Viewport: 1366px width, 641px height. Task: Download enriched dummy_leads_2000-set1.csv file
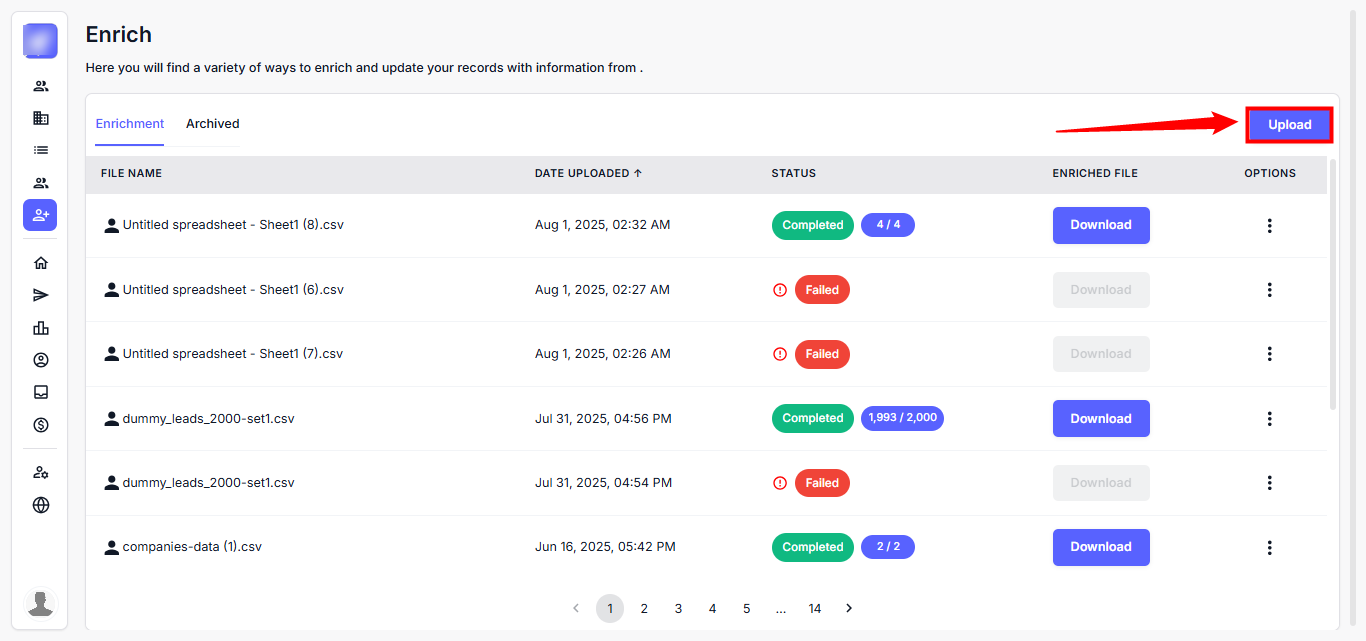[1100, 418]
